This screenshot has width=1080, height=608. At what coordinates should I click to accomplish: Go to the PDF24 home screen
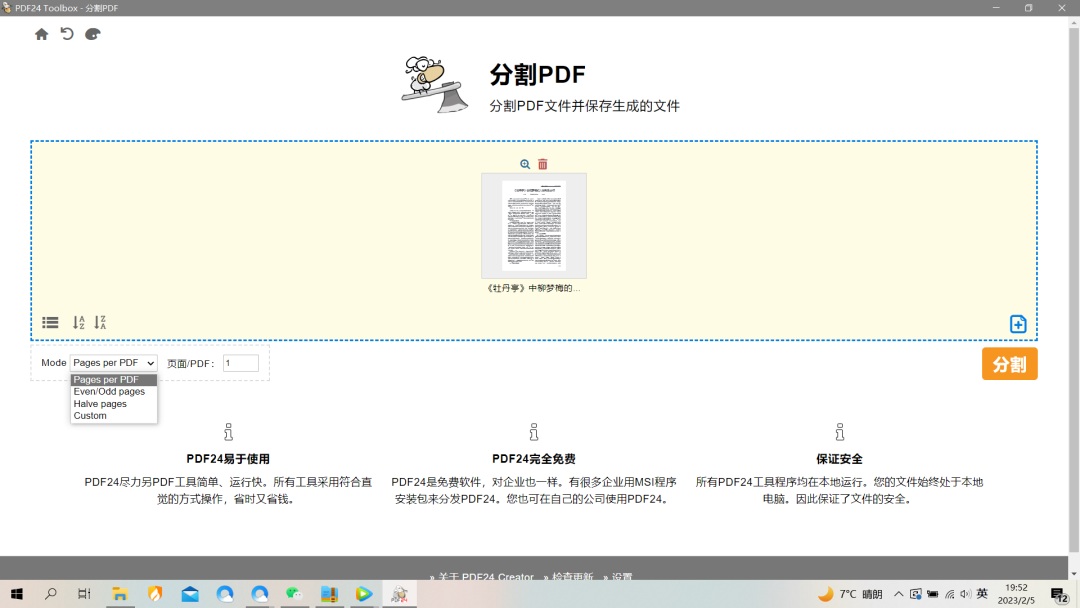[41, 34]
